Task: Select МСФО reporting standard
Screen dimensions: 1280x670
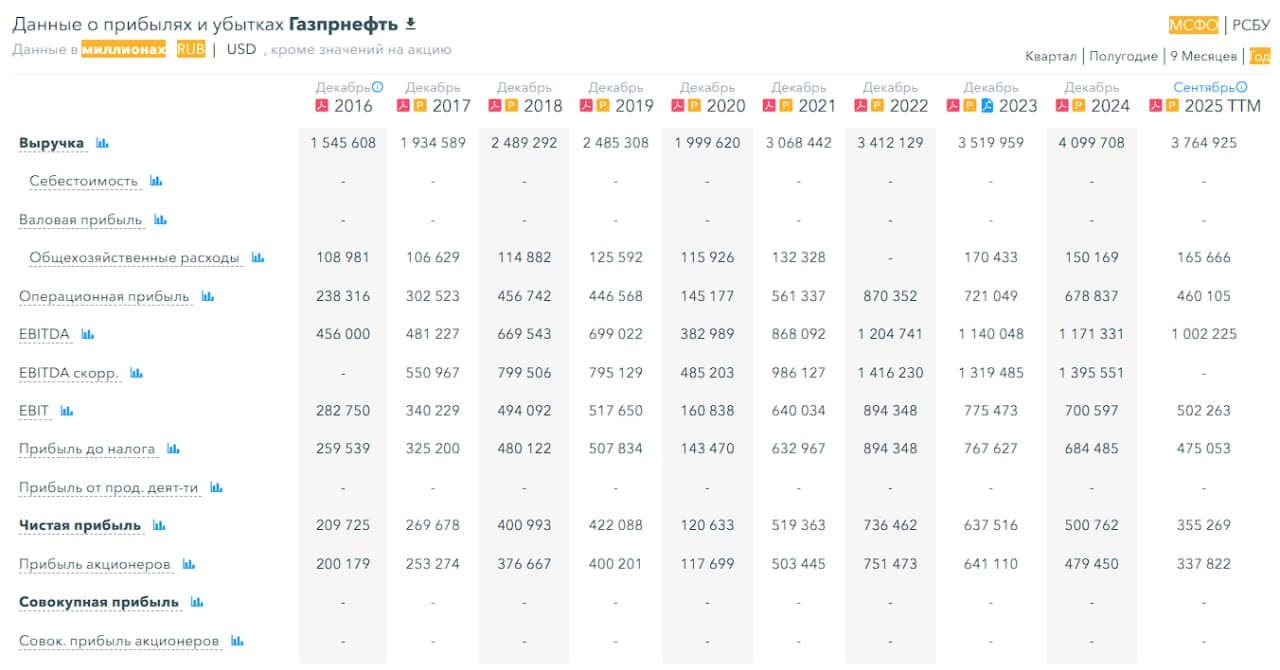Action: click(x=1193, y=26)
